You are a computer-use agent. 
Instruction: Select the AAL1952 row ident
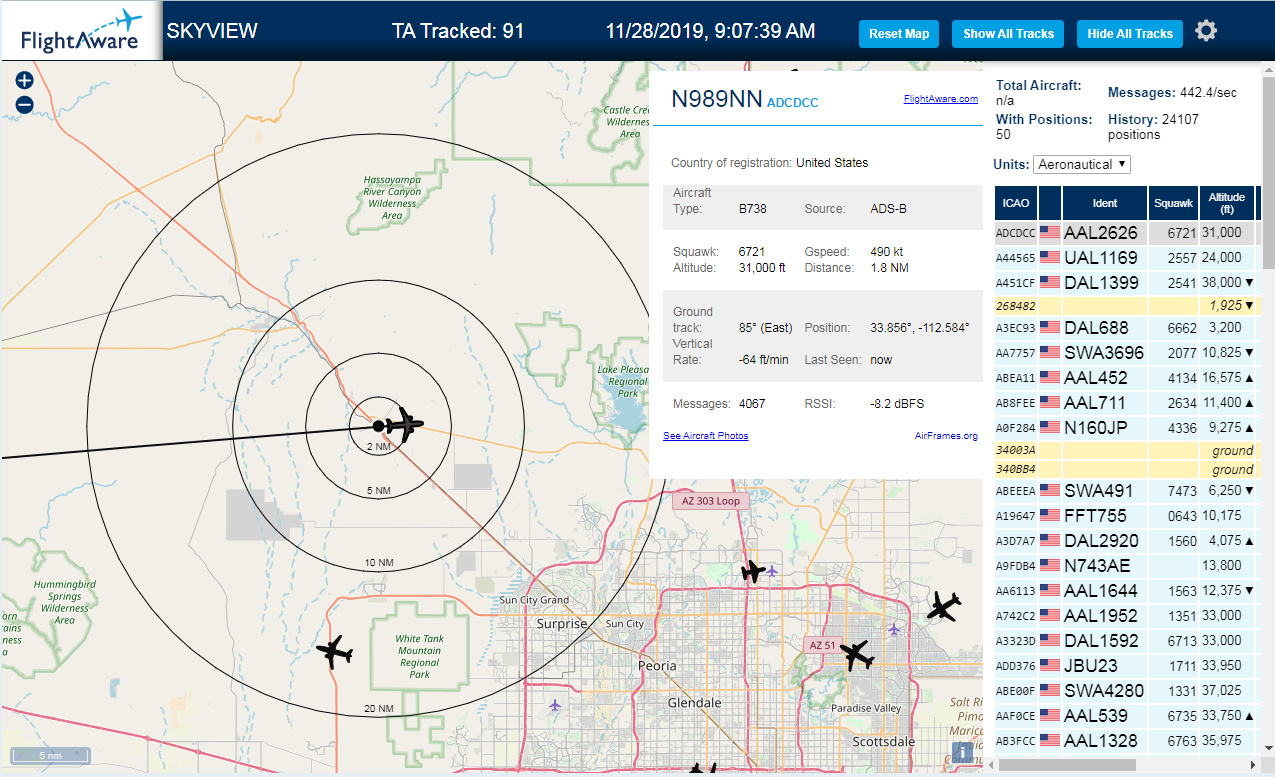1101,616
